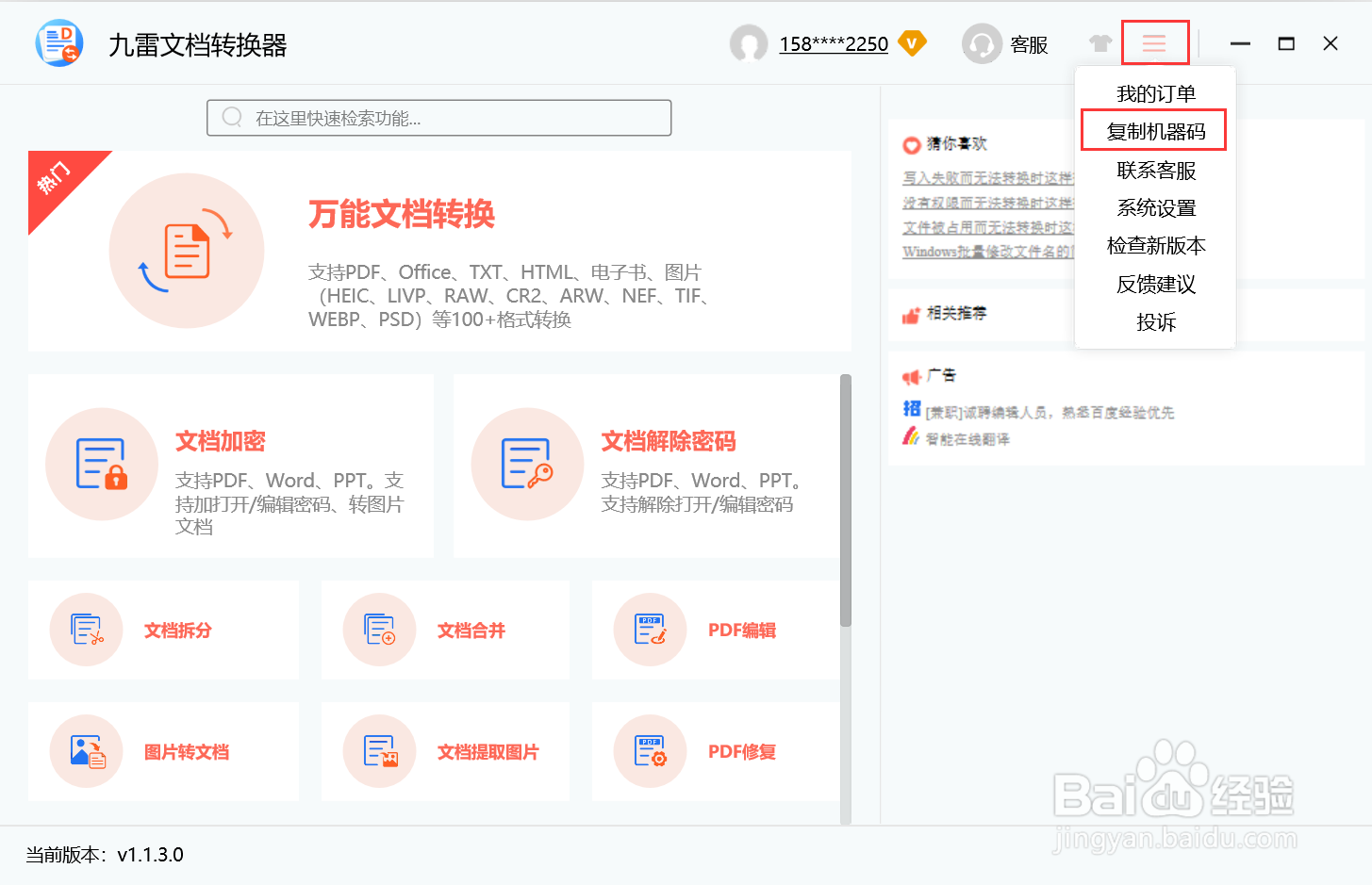Open the 文档提取图片 label
The width and height of the screenshot is (1372, 885).
(488, 752)
